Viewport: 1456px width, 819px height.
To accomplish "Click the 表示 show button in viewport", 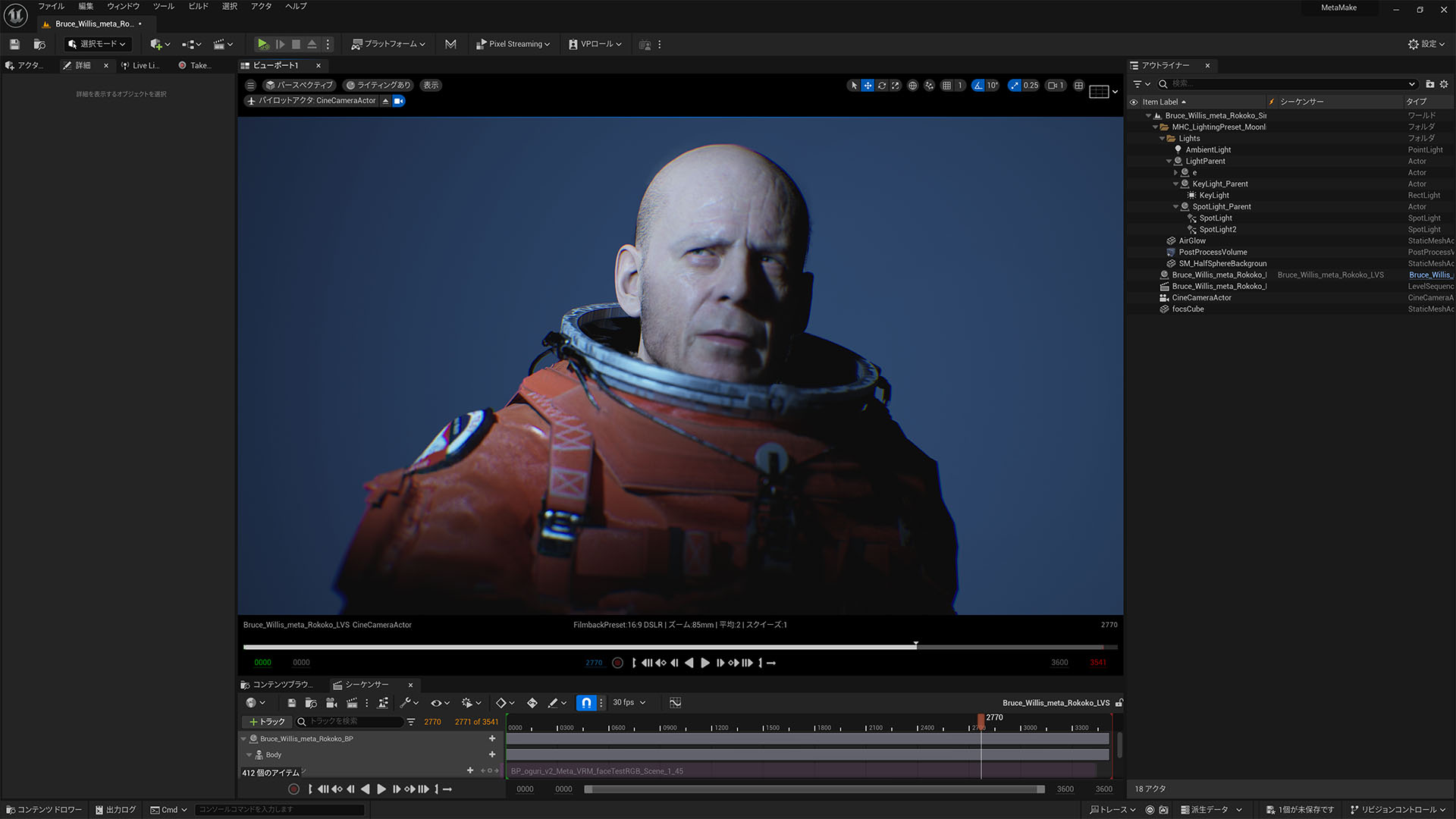I will [431, 86].
